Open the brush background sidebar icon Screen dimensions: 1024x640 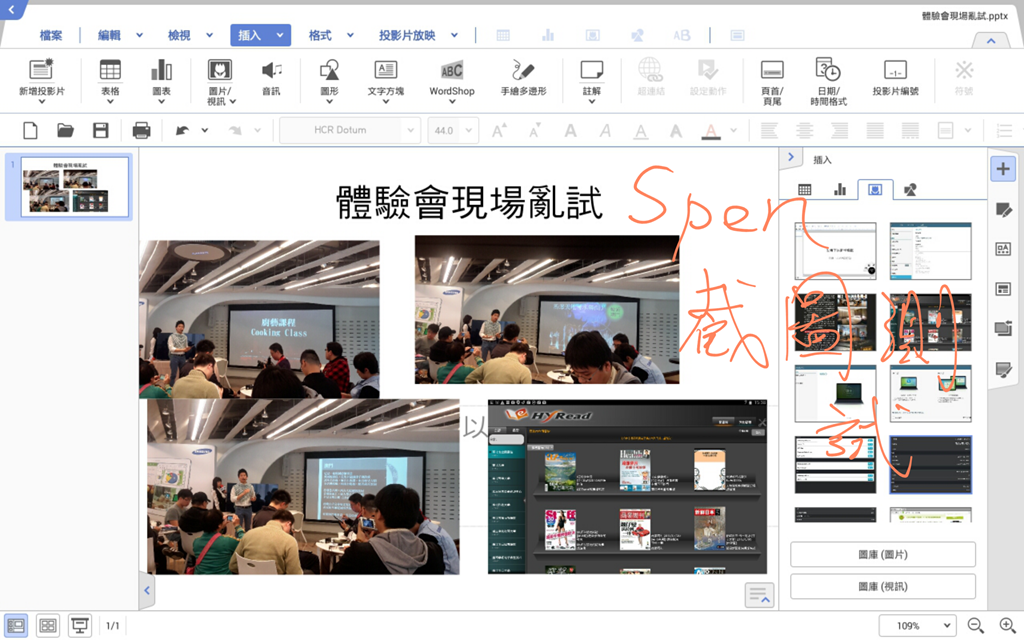pyautogui.click(x=1003, y=370)
